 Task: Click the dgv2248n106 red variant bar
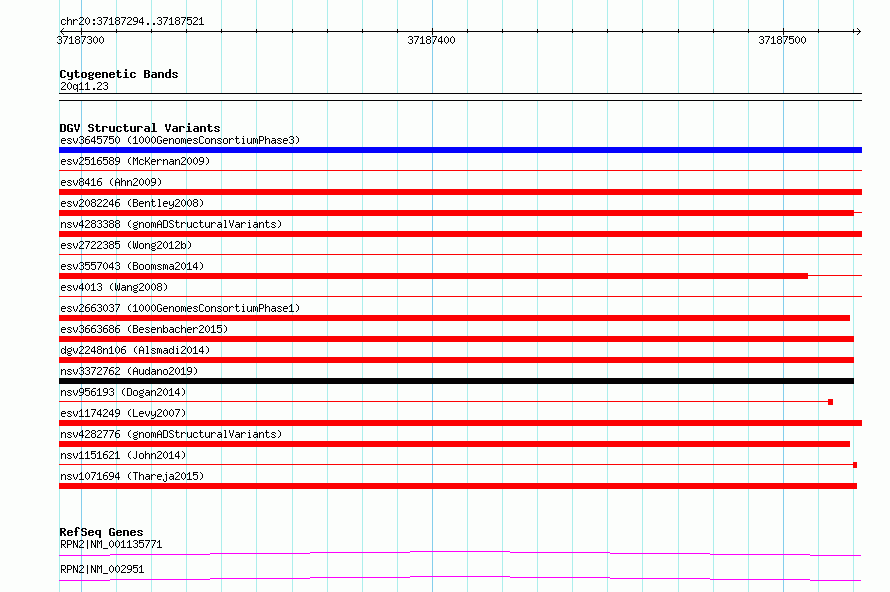coord(456,360)
